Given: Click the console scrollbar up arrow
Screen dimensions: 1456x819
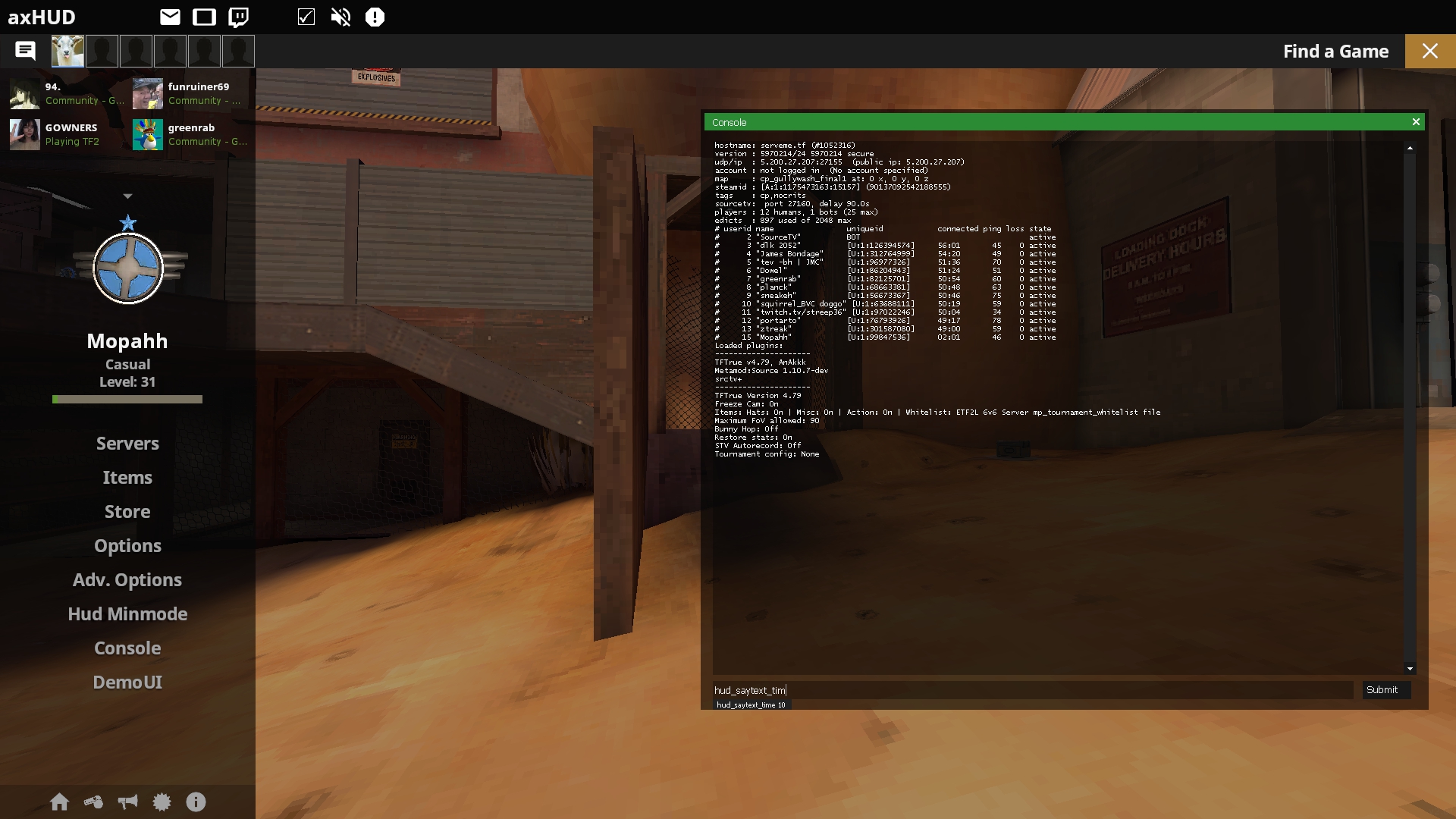Looking at the screenshot, I should pyautogui.click(x=1410, y=149).
